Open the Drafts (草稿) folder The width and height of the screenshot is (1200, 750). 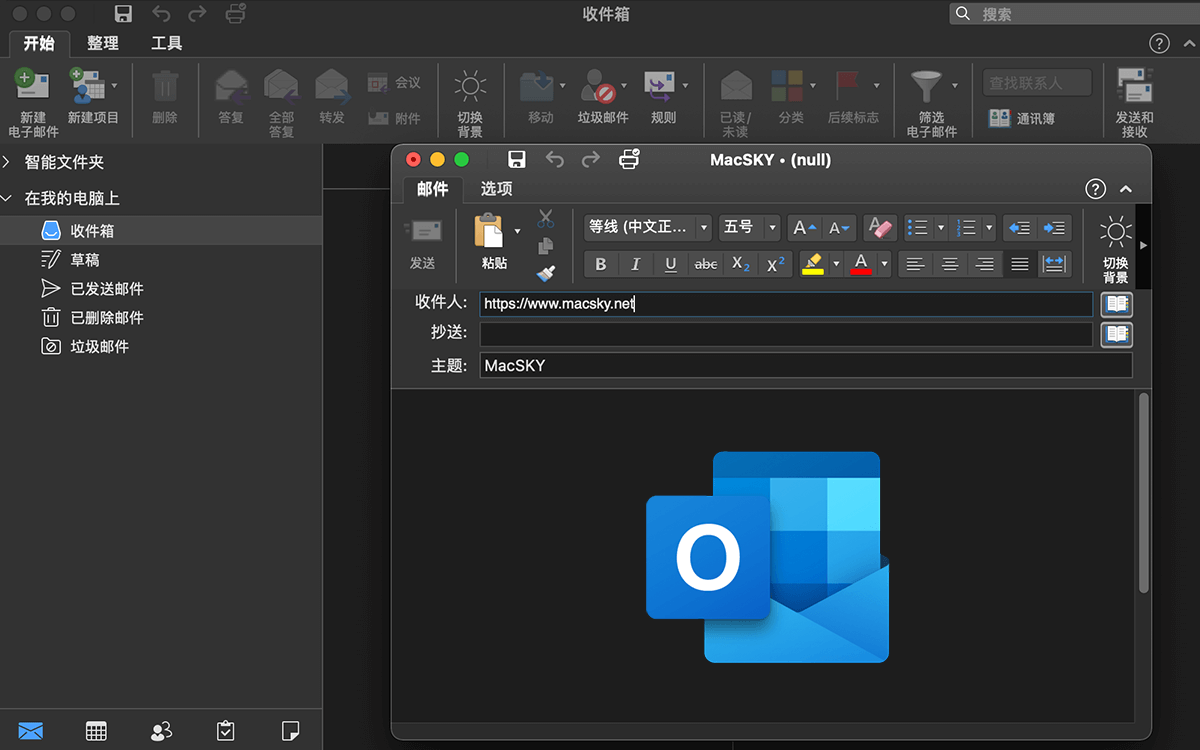click(x=161, y=259)
